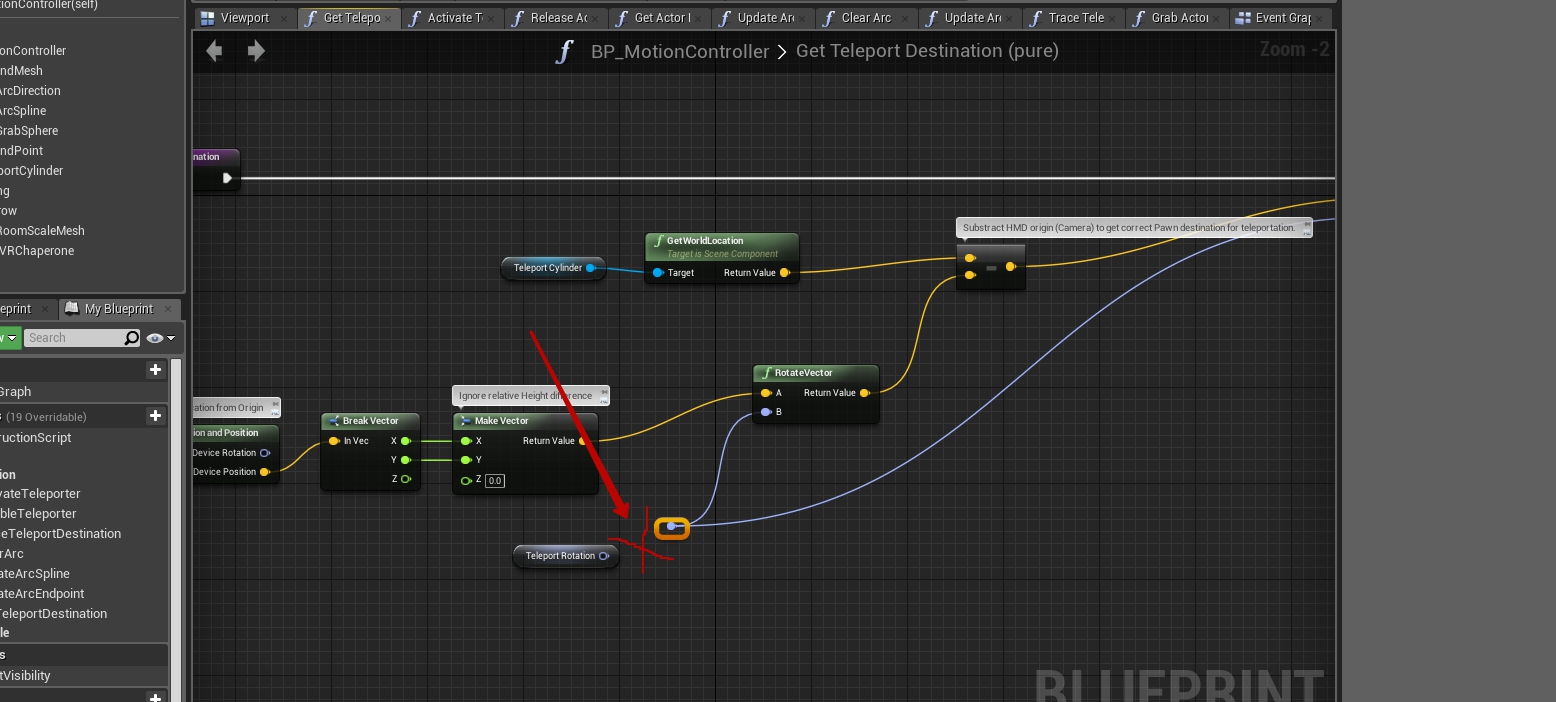Click the selected reroute node

[672, 527]
